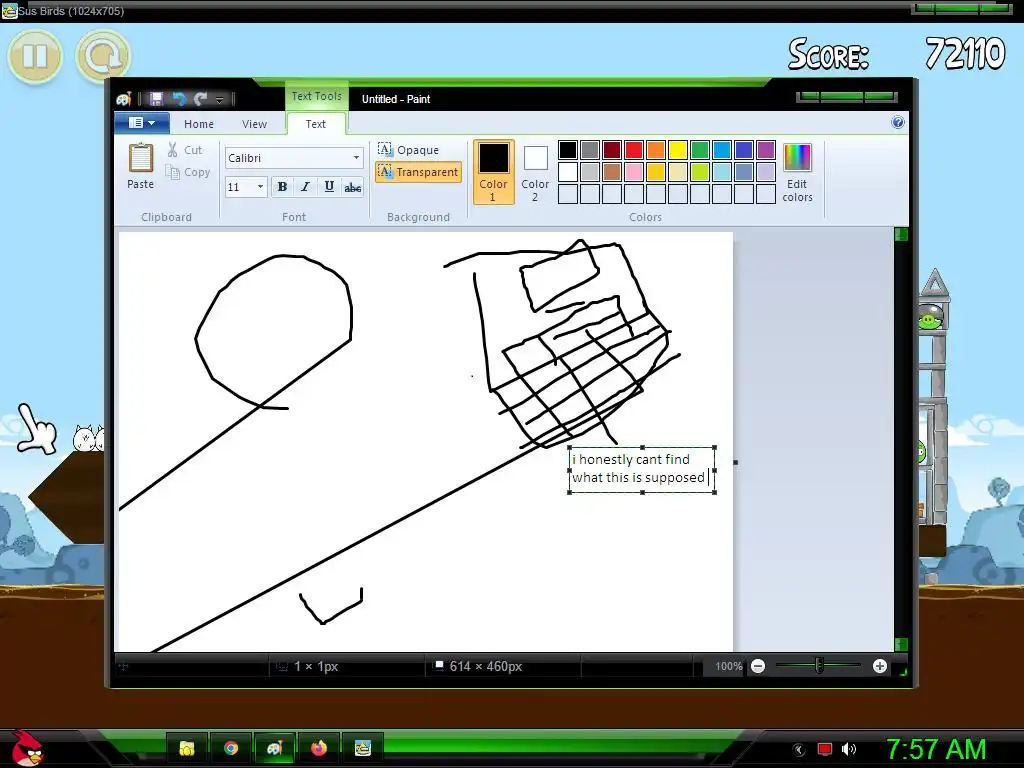Switch to Sus Birds taskbar icon
The width and height of the screenshot is (1024, 768).
click(x=362, y=748)
